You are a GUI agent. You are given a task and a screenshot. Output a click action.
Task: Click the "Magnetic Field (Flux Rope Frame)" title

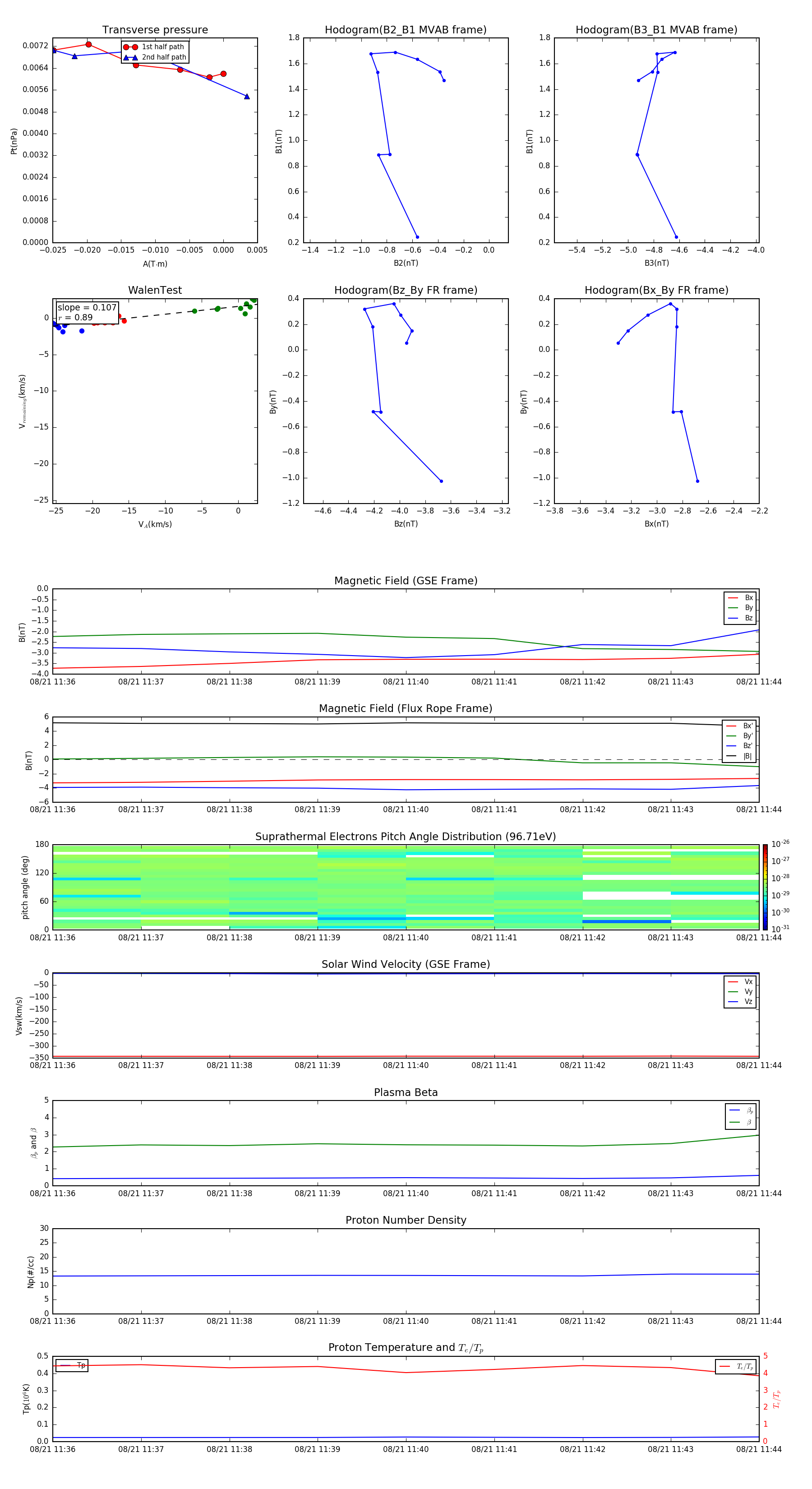[406, 709]
